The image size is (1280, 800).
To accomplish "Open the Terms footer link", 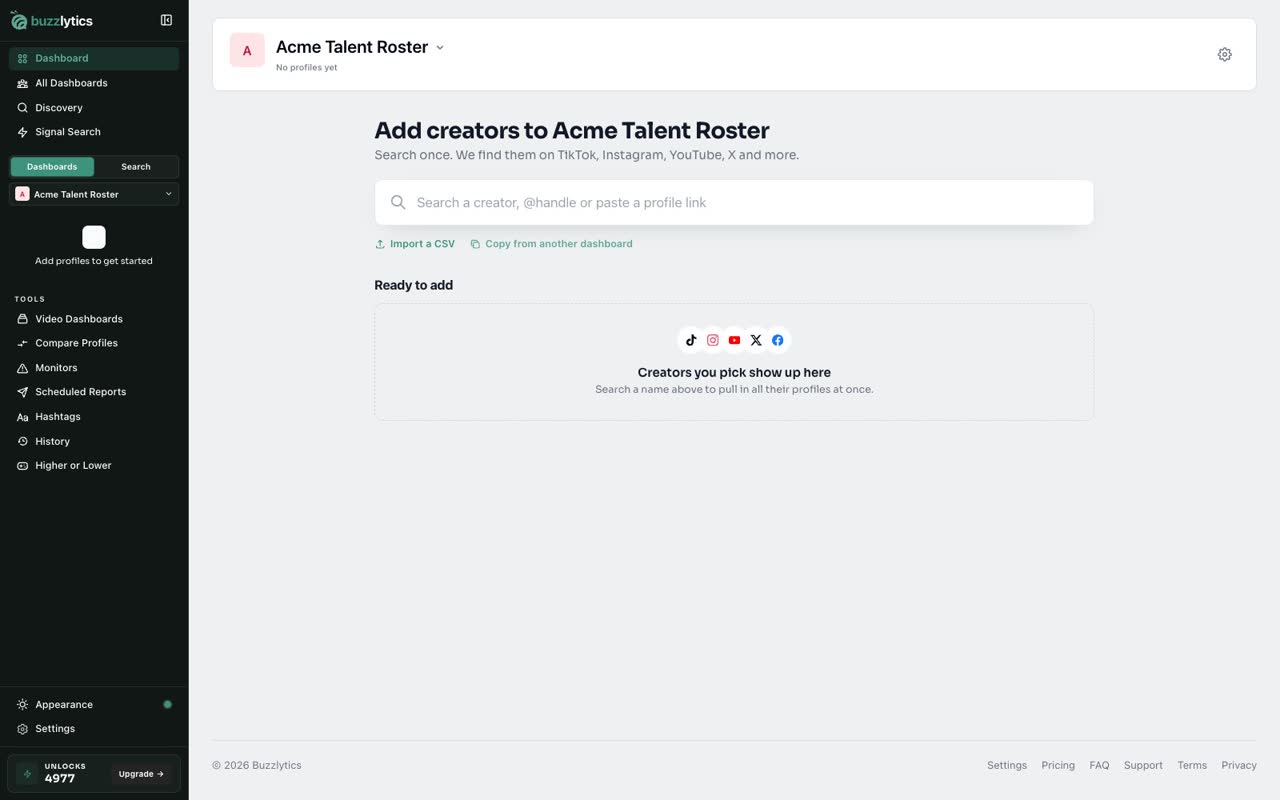I will (1192, 765).
